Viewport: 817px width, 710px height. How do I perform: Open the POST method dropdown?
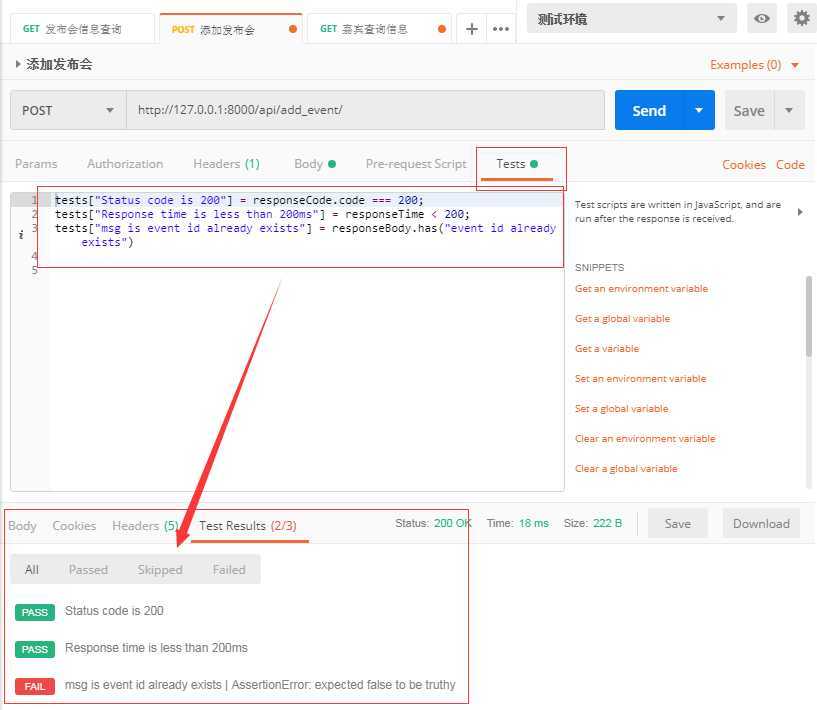tap(68, 110)
